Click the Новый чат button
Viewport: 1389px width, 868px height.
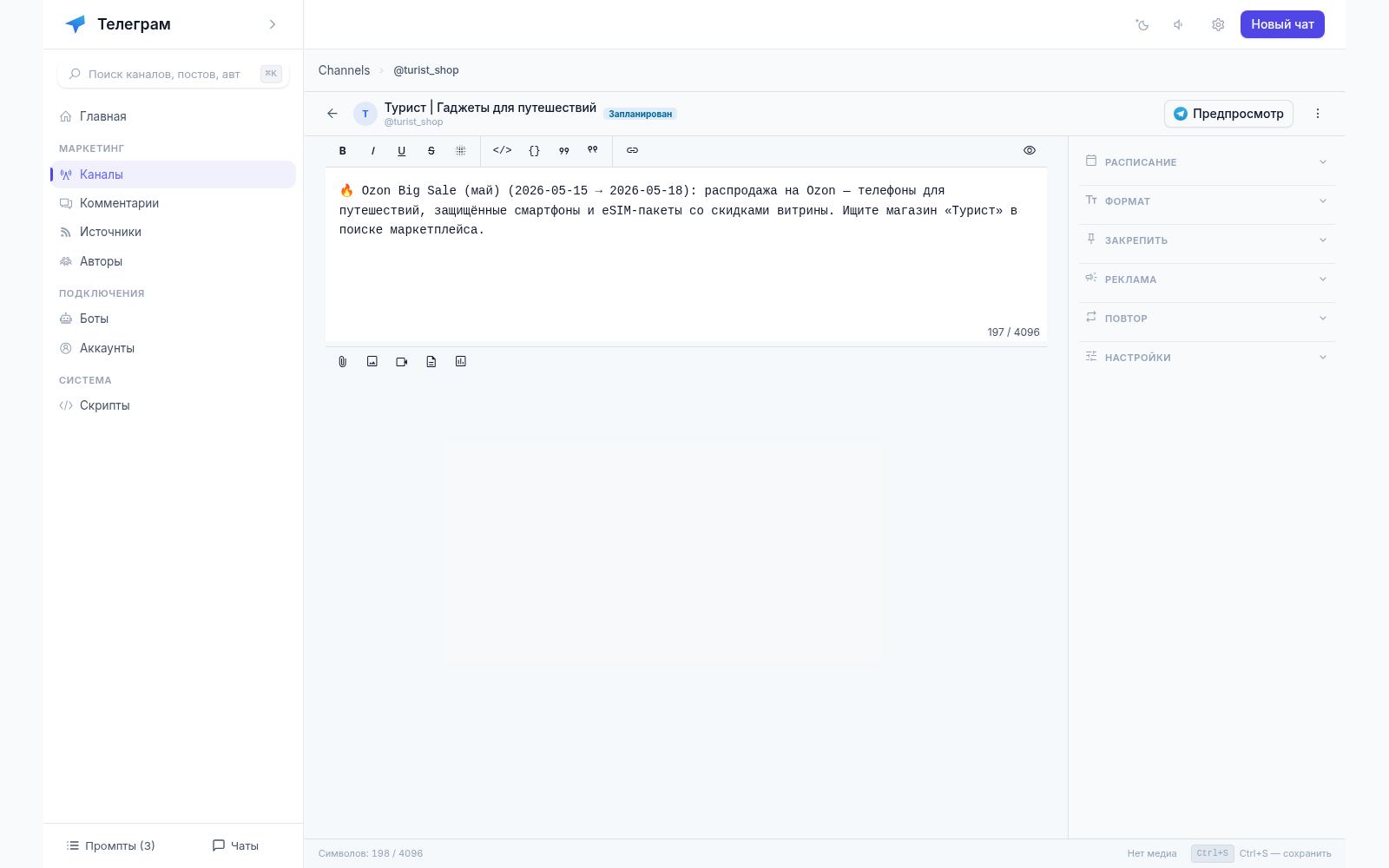coord(1282,24)
